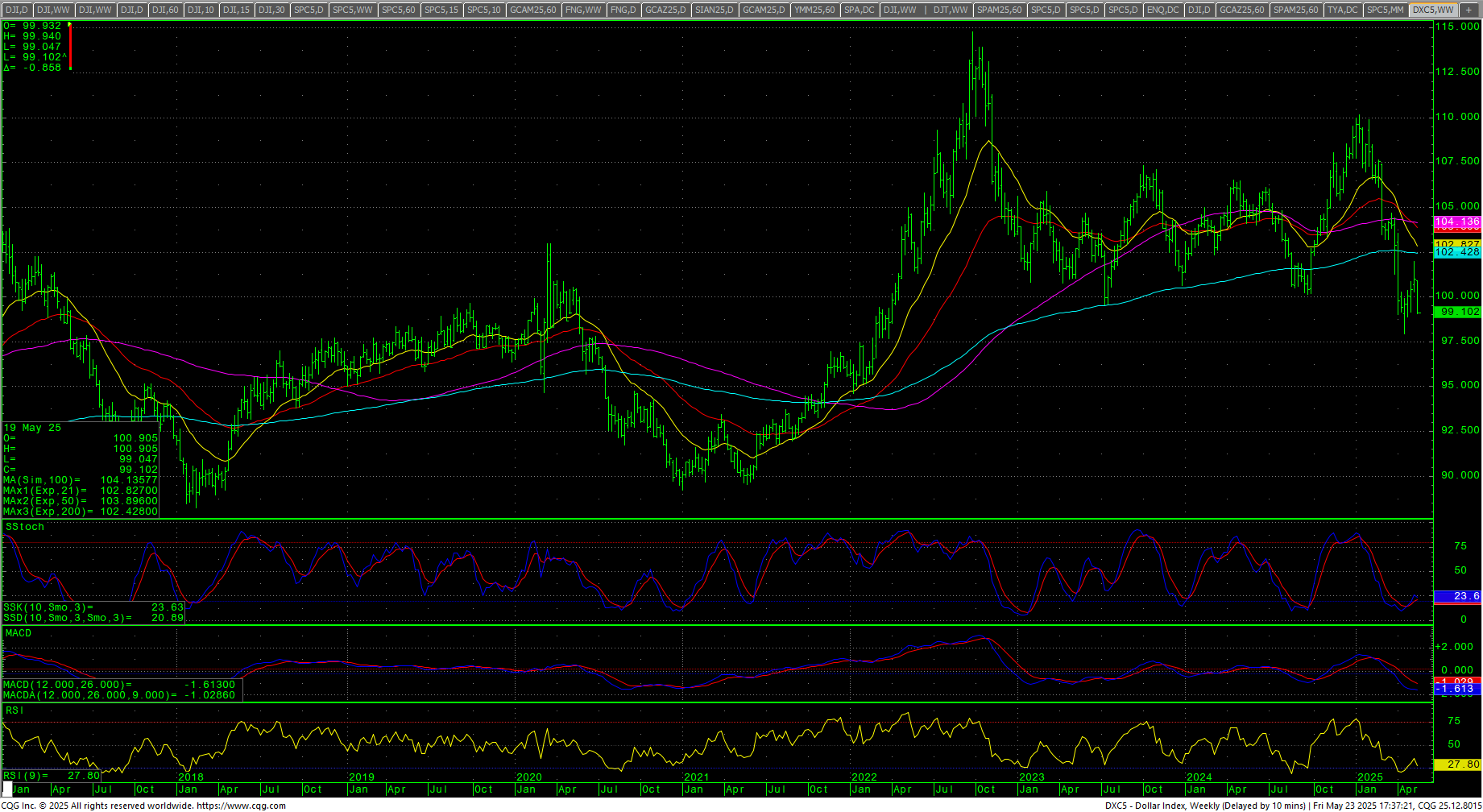Click the MACD study label
This screenshot has height=812, width=1483.
pyautogui.click(x=19, y=633)
